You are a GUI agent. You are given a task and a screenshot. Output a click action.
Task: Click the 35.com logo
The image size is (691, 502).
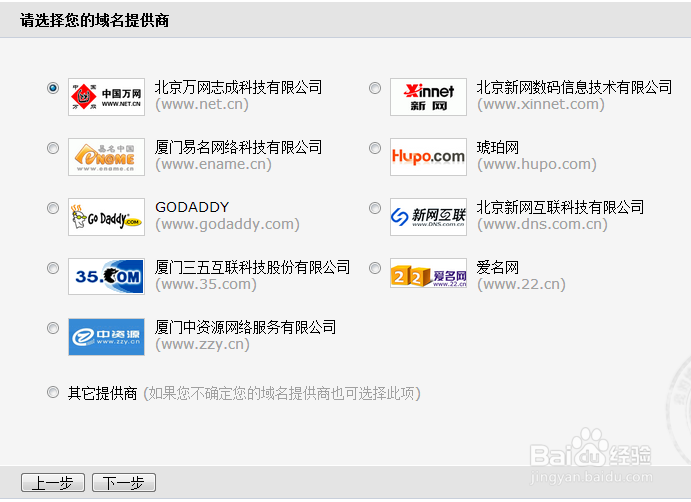tap(106, 276)
